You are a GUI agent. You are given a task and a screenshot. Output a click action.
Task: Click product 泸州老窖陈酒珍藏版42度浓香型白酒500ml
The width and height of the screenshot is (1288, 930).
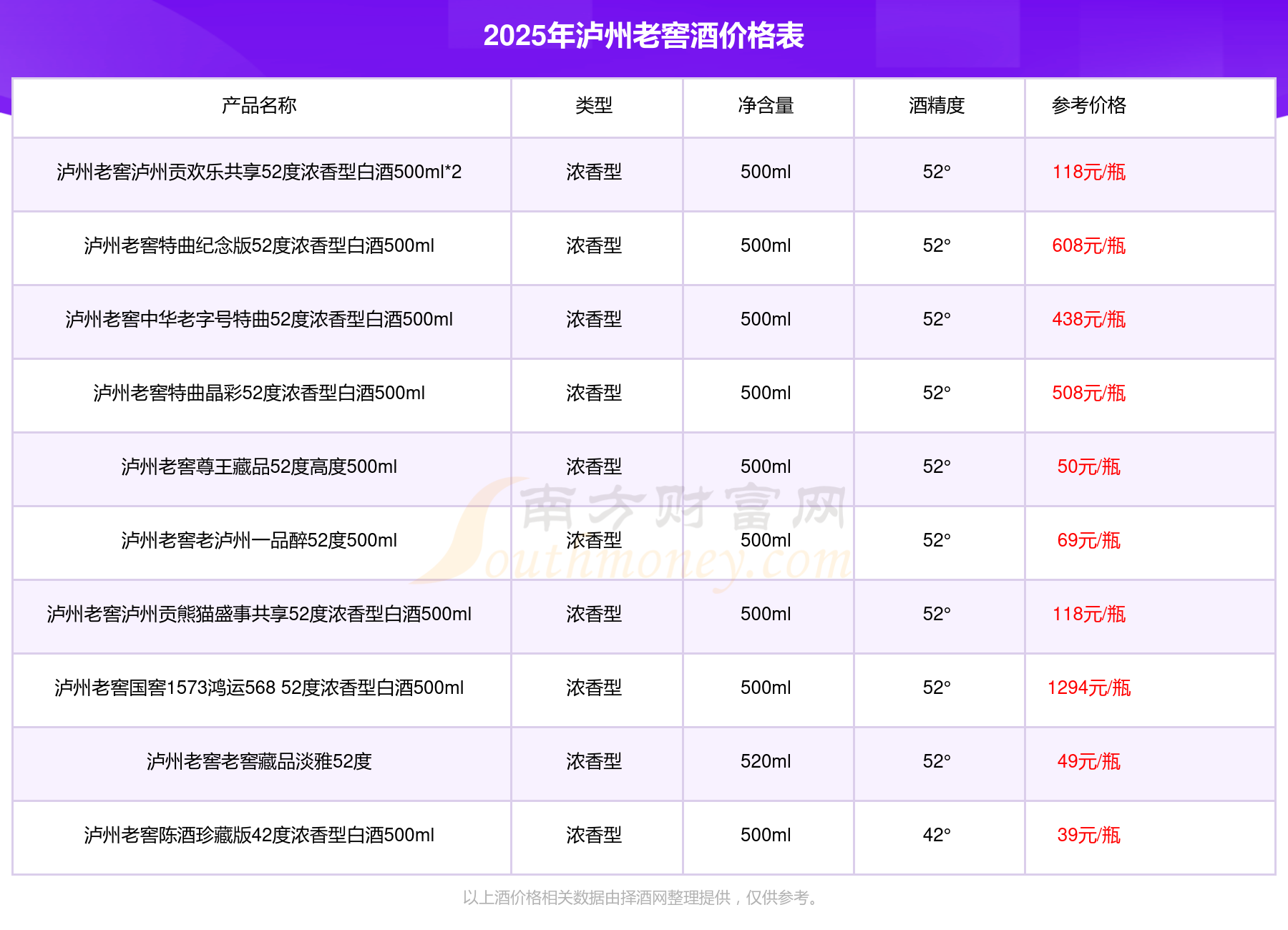pos(259,835)
